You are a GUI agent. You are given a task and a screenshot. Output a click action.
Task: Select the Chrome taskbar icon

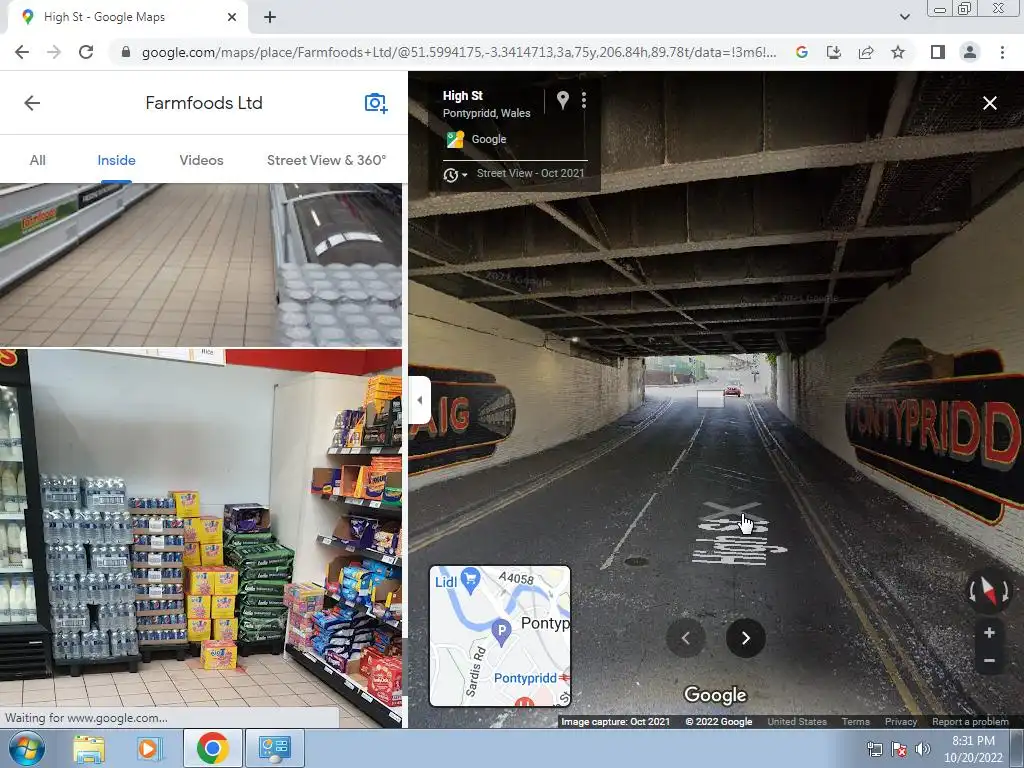click(212, 748)
